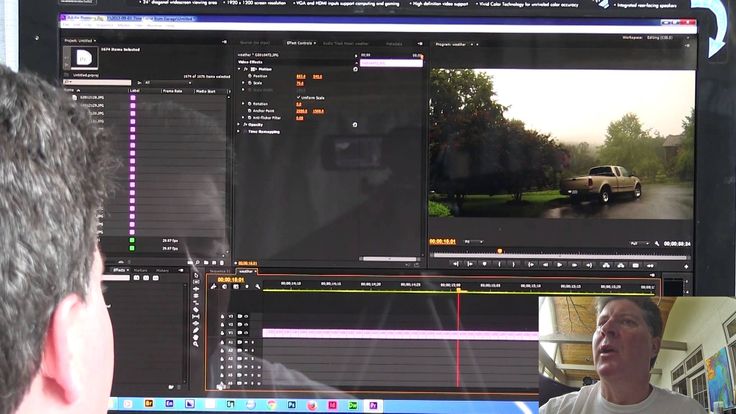Open timeline display settings wrench
This screenshot has height=414, width=736.
click(x=258, y=286)
